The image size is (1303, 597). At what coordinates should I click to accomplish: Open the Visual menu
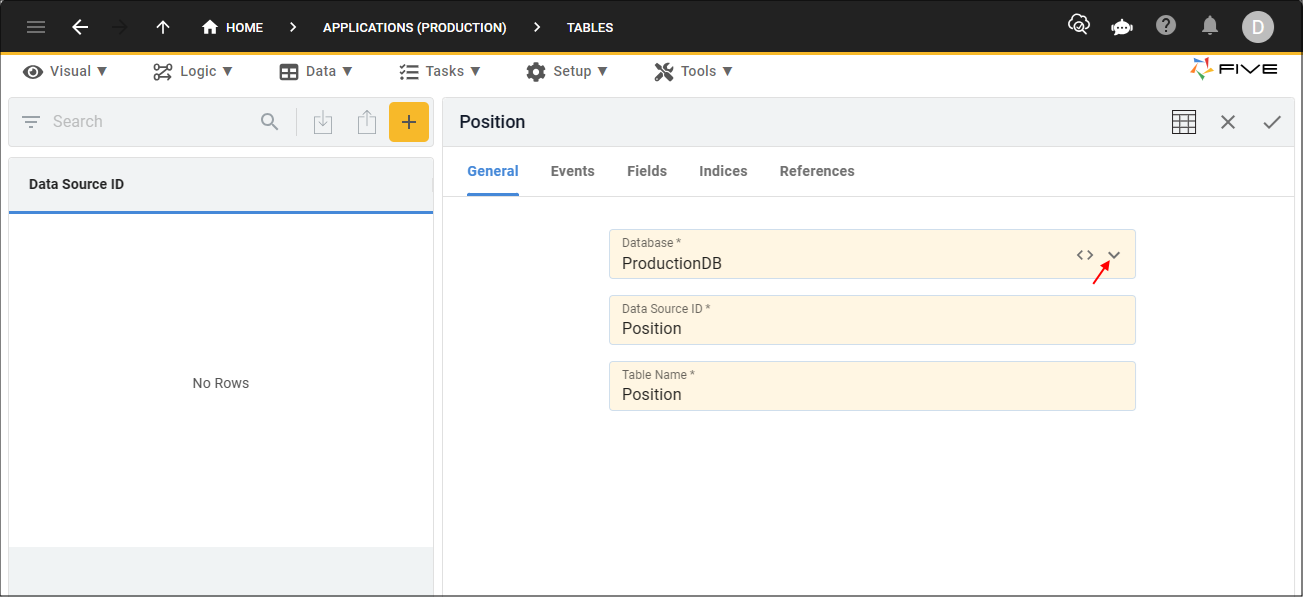(66, 71)
